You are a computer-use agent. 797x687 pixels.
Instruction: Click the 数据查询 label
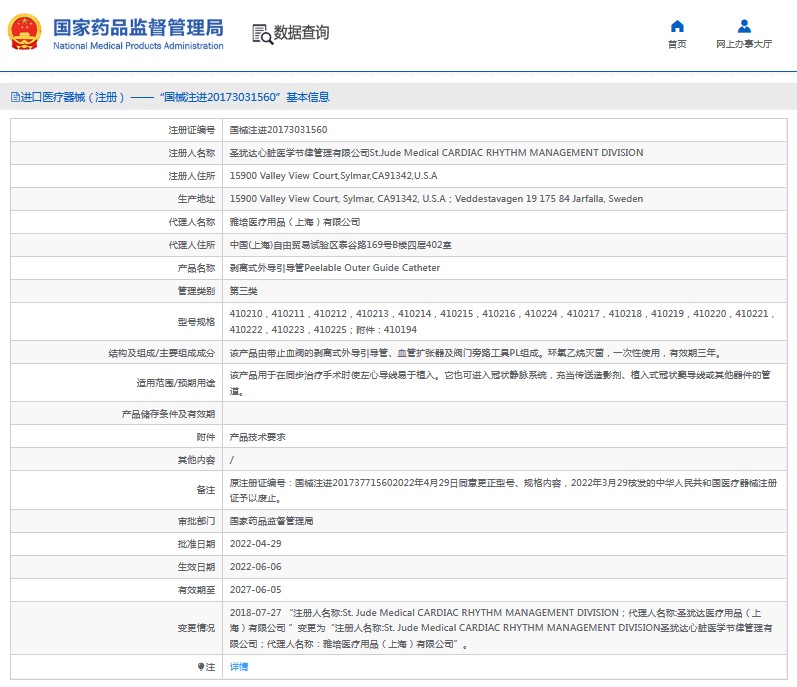(301, 33)
